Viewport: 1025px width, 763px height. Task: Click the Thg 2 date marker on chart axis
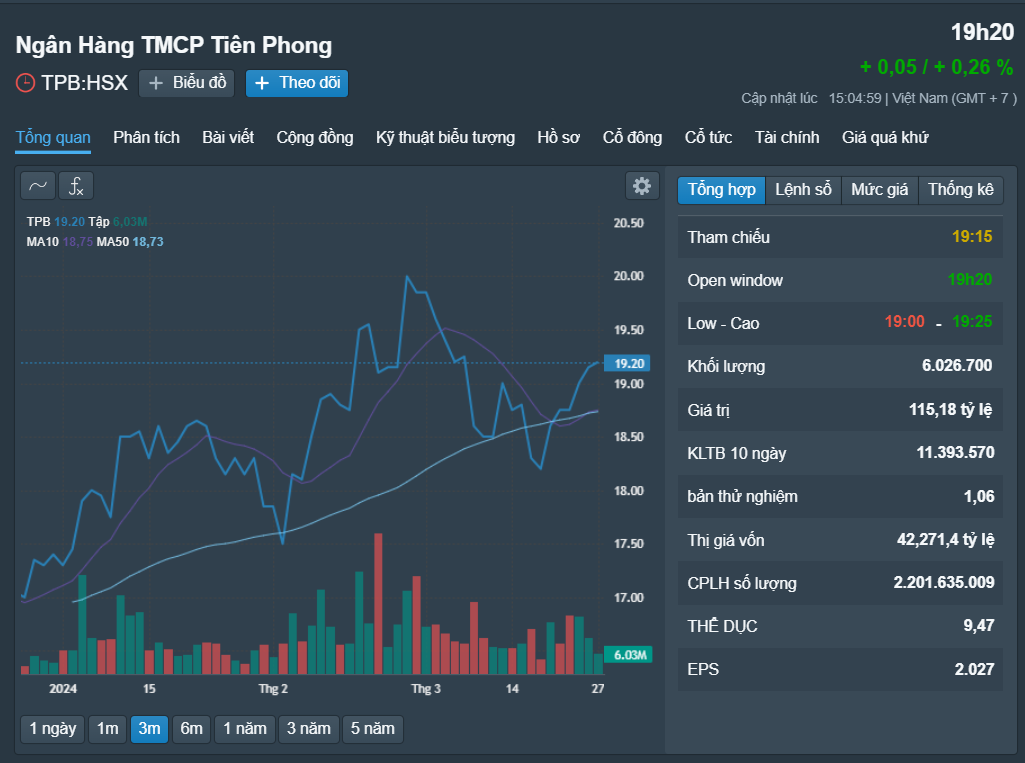coord(273,688)
